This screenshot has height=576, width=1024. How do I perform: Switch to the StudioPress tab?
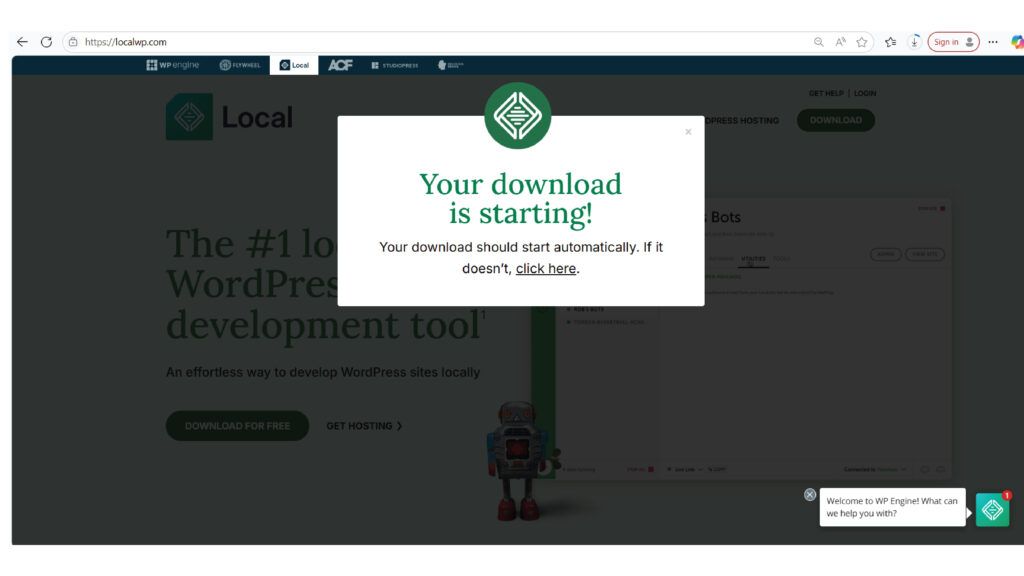[394, 65]
